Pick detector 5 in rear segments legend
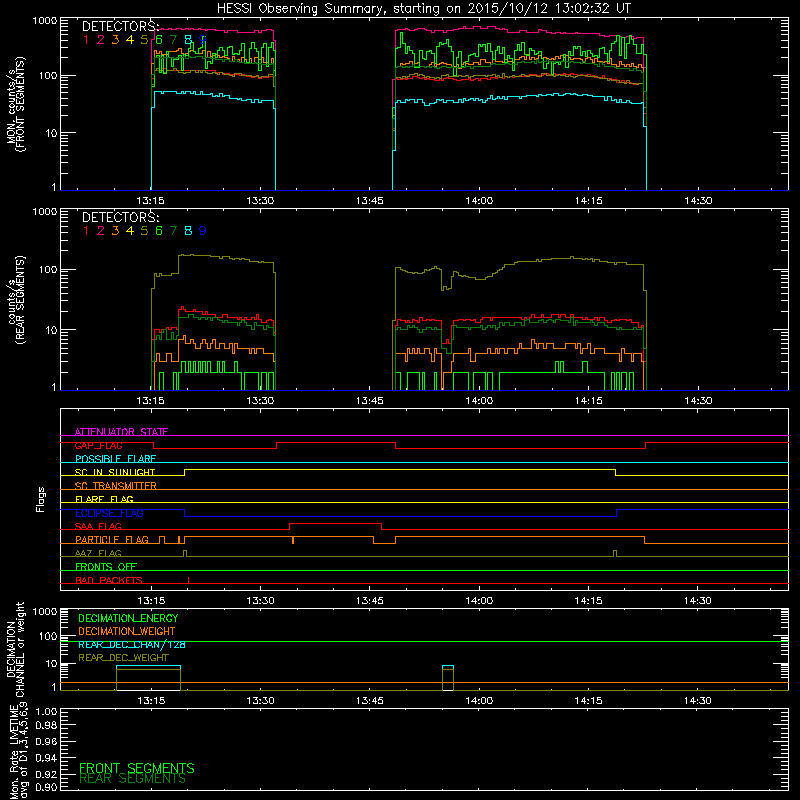Screen dimensions: 800x800 tap(144, 231)
